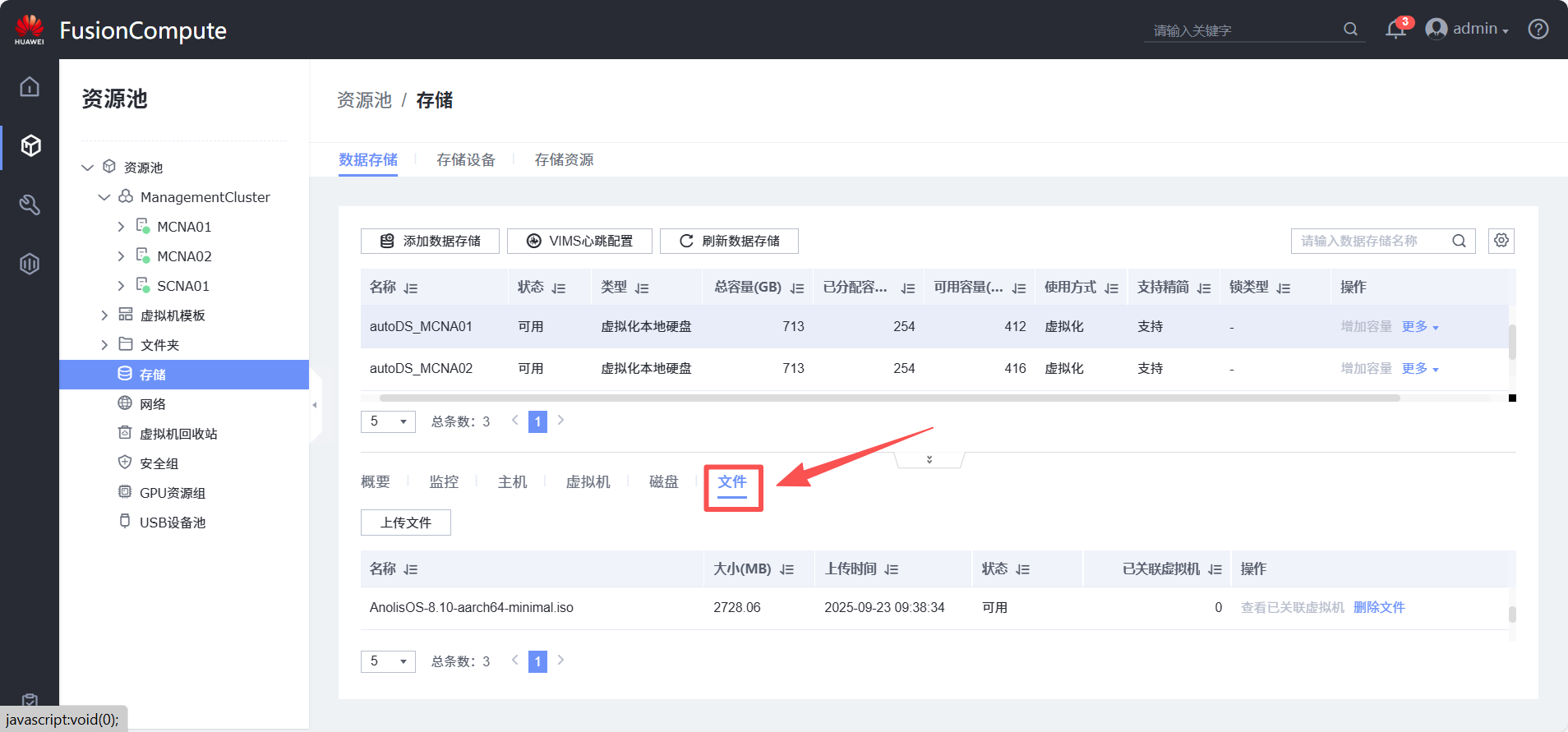Open the 虚拟机 detail tab
Viewport: 1568px width, 732px height.
click(588, 481)
